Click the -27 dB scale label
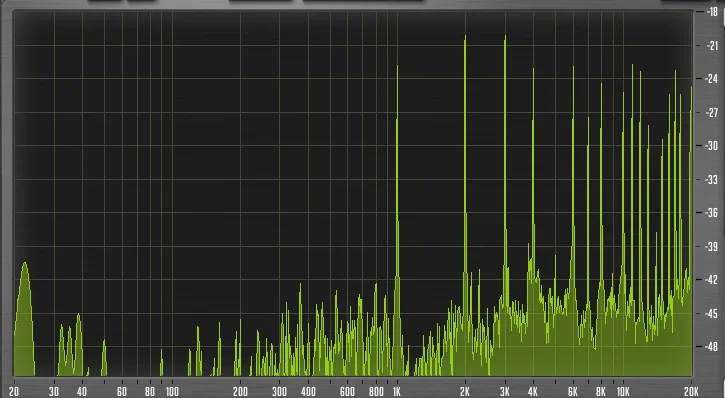725x398 pixels. (x=712, y=112)
